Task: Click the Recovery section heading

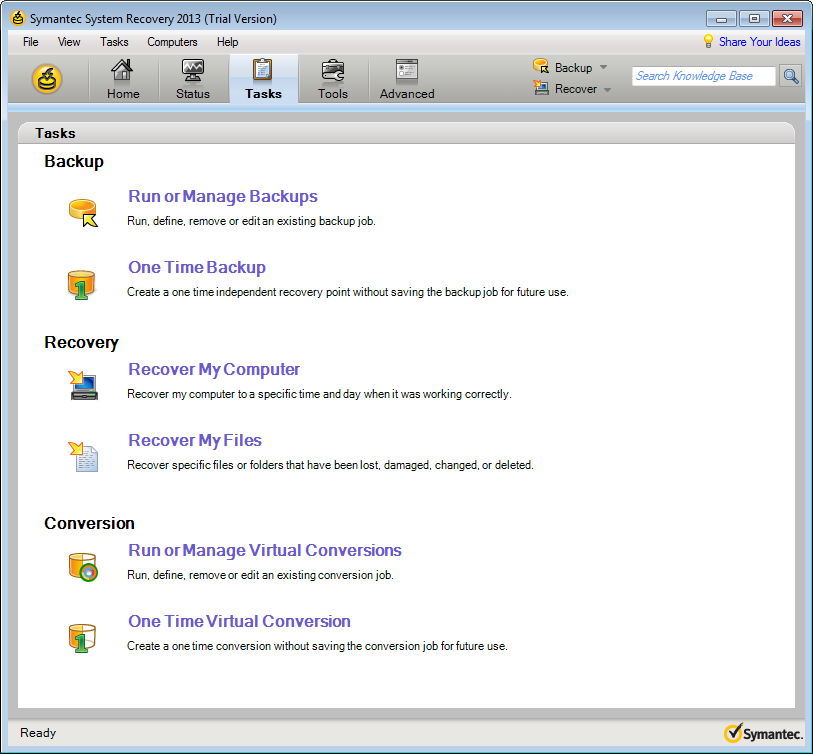Action: coord(81,342)
